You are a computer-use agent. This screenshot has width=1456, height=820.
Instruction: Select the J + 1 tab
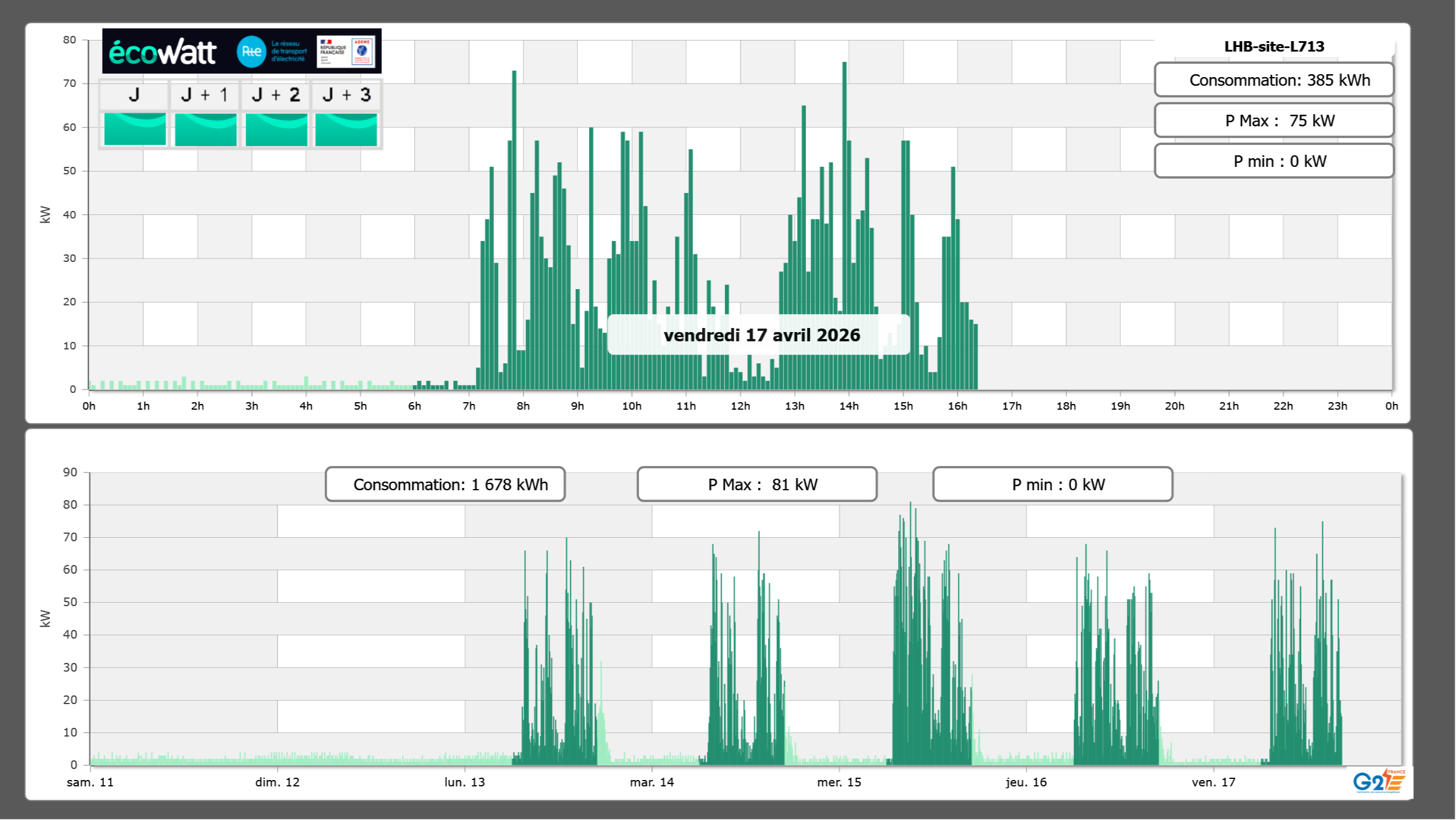(204, 95)
